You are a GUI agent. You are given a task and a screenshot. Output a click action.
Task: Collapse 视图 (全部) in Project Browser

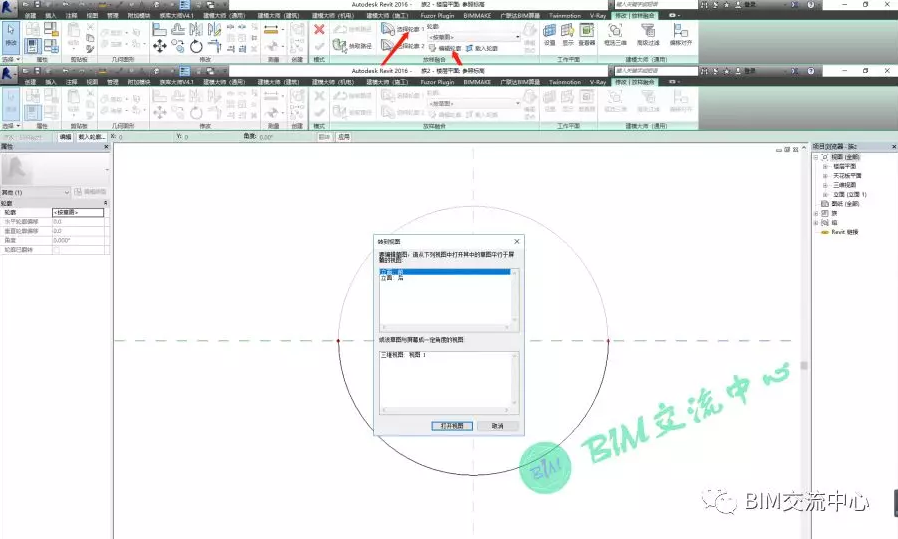[x=816, y=157]
